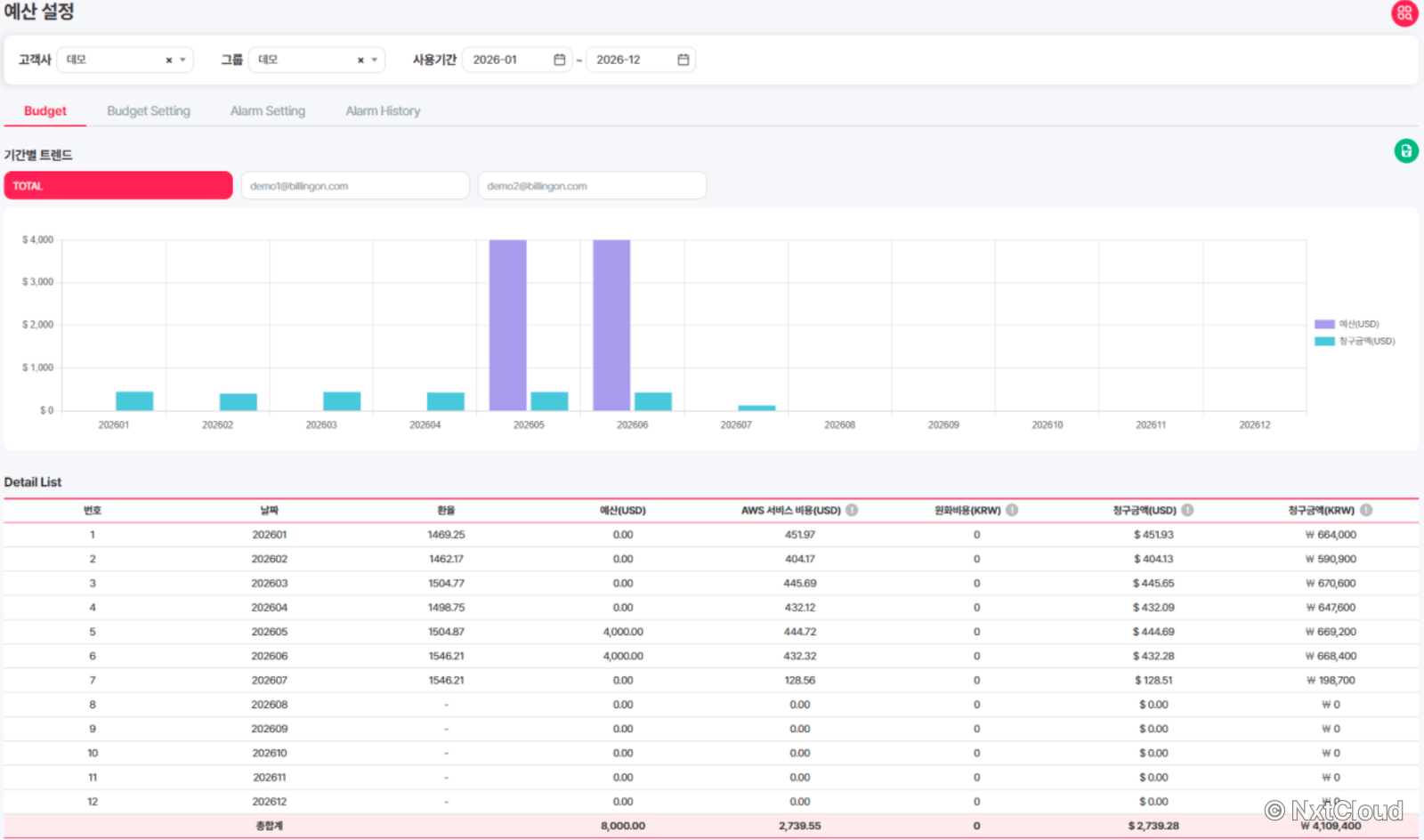Click the total budget value 8,000.00
1424x840 pixels.
[623, 826]
